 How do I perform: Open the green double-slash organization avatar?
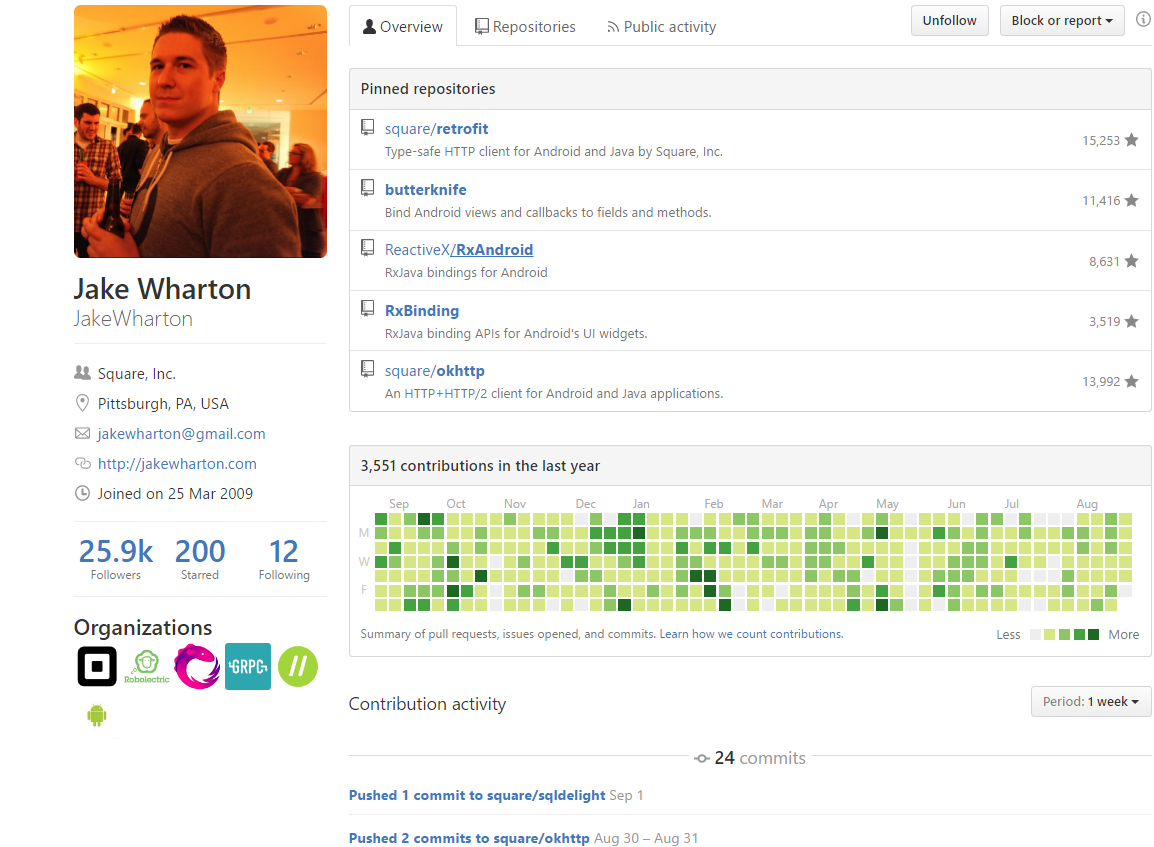coord(298,666)
